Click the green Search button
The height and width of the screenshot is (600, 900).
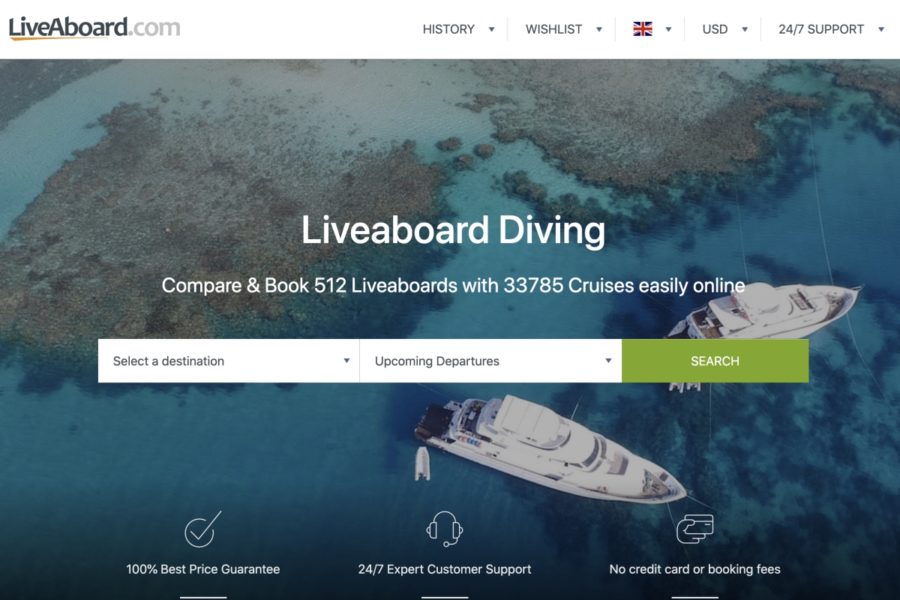coord(715,361)
